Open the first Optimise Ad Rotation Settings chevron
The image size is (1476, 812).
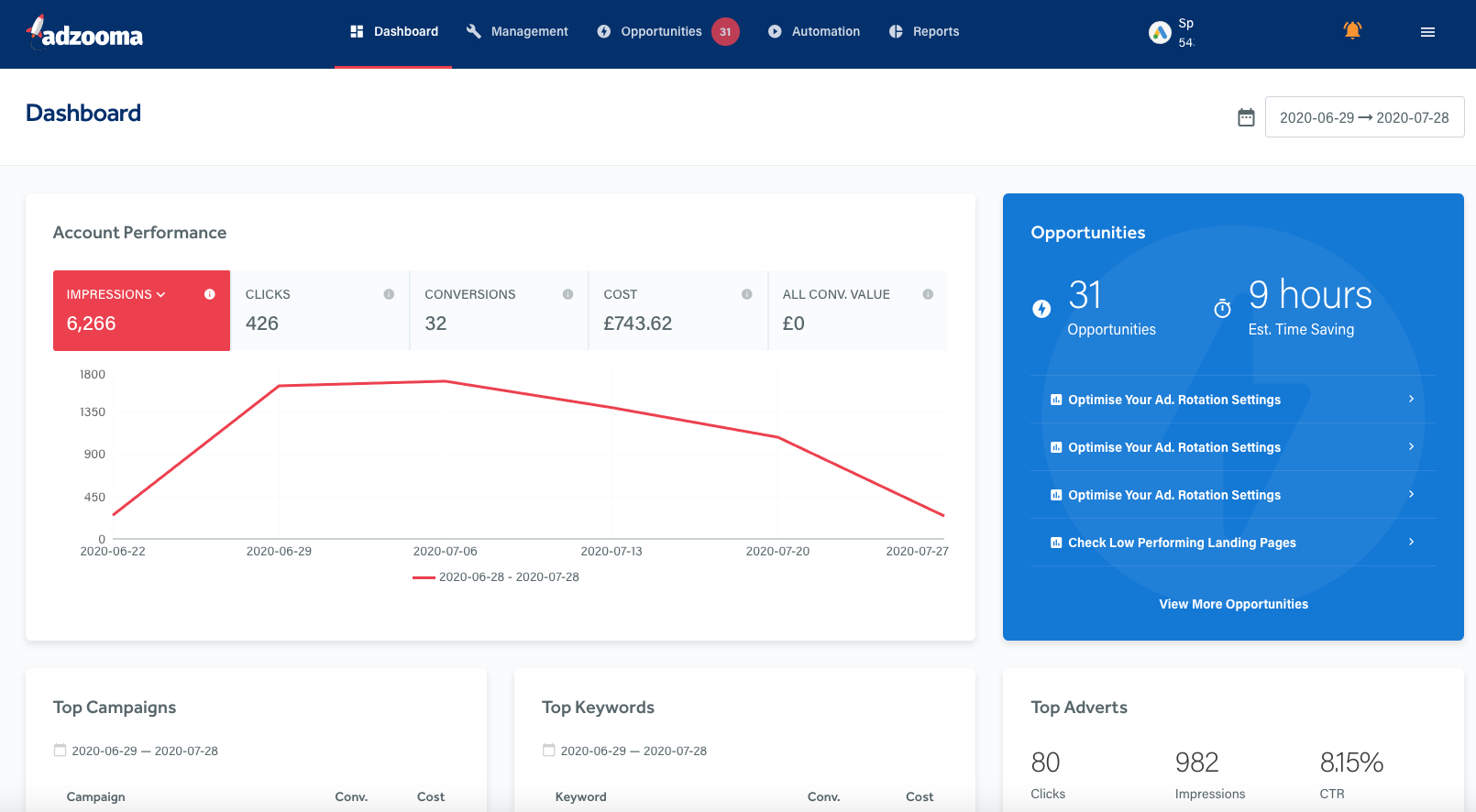(x=1411, y=400)
